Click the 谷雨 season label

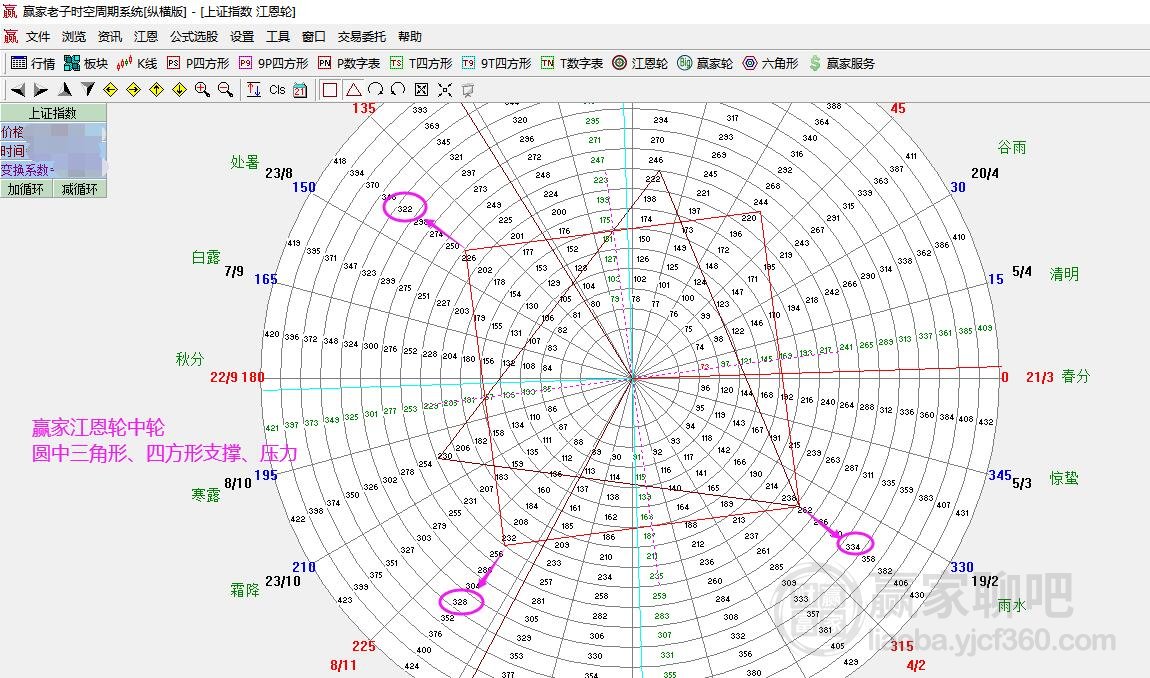point(1012,147)
